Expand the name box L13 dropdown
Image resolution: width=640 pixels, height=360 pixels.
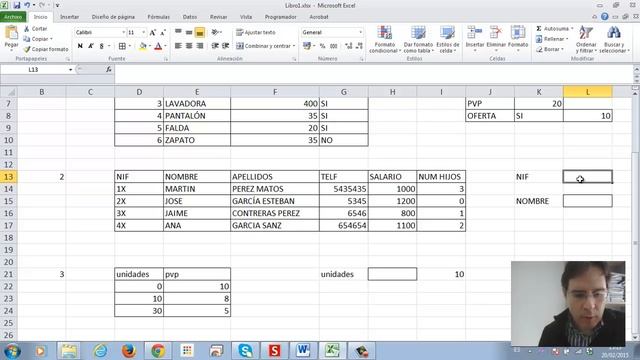point(70,70)
